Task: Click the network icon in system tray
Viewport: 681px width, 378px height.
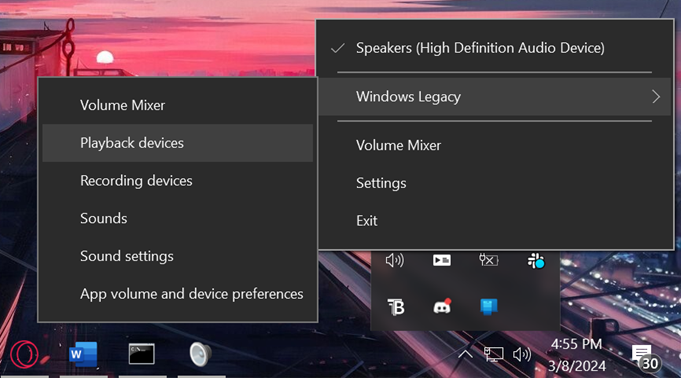Action: 494,354
